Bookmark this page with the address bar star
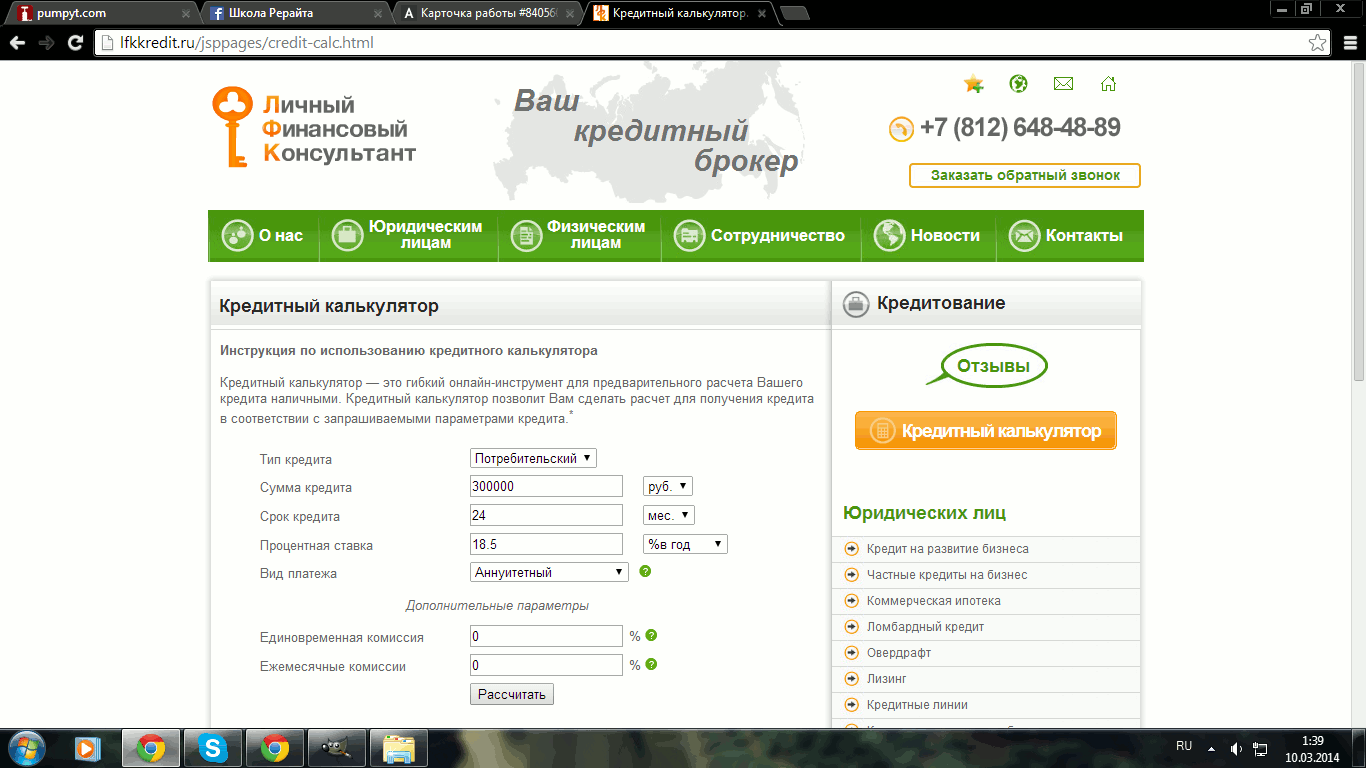 click(1318, 43)
